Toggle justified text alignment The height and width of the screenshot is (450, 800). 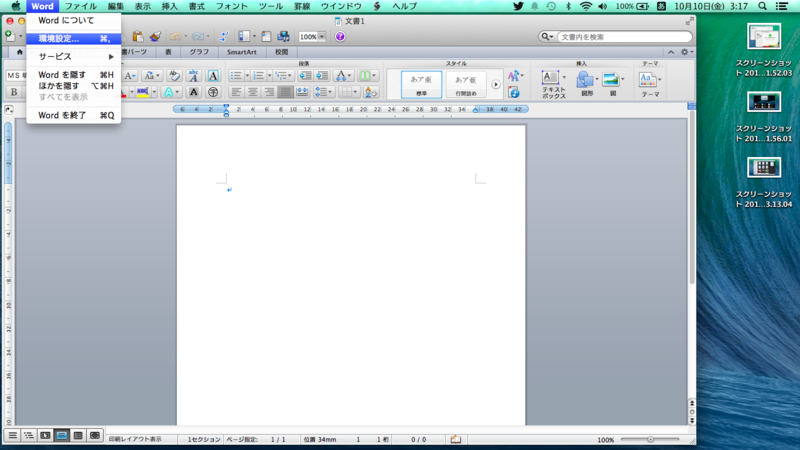285,92
